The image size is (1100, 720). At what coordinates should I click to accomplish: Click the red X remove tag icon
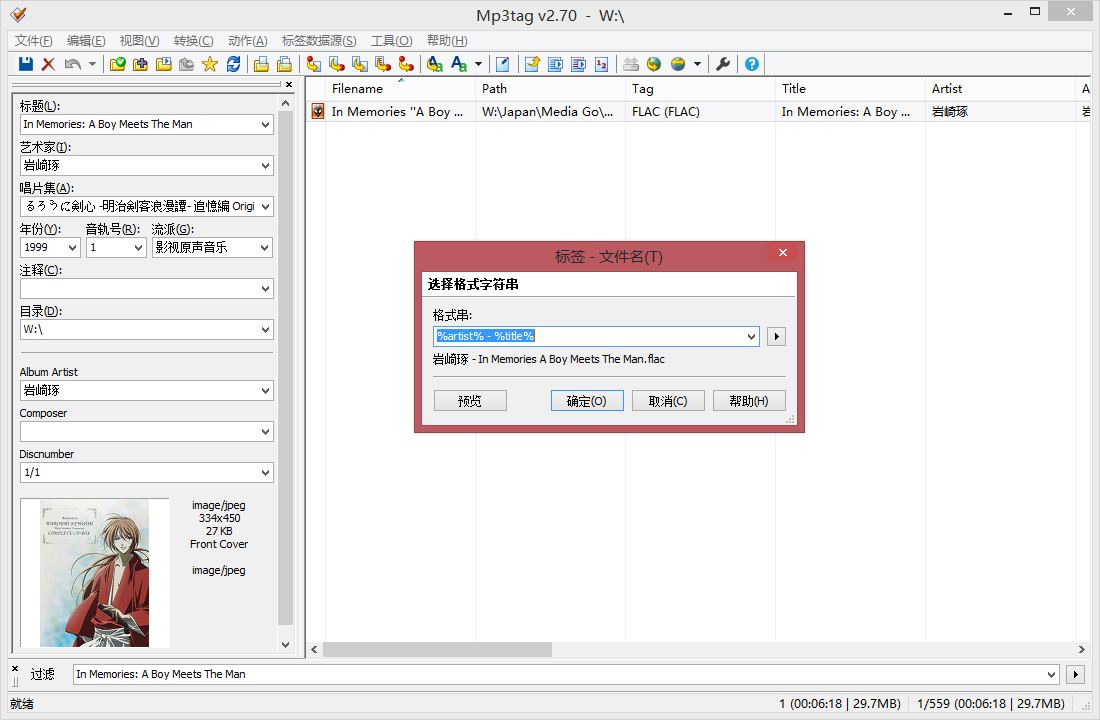click(x=48, y=64)
